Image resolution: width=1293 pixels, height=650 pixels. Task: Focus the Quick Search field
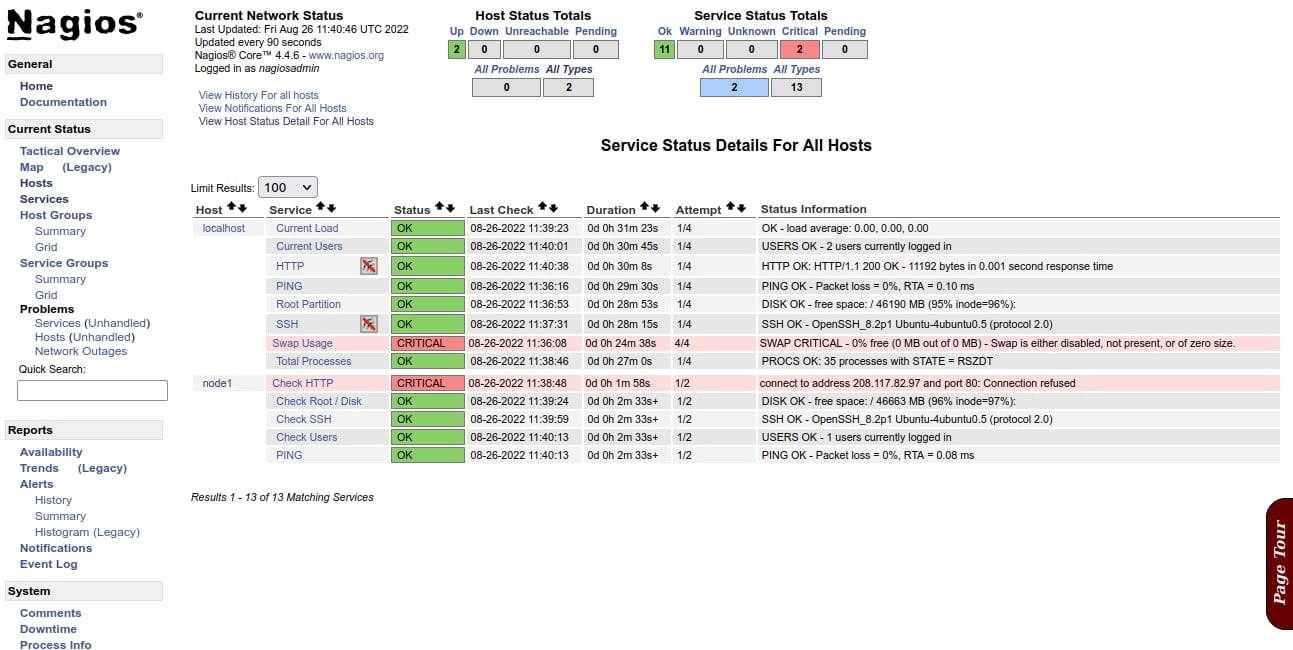[92, 390]
